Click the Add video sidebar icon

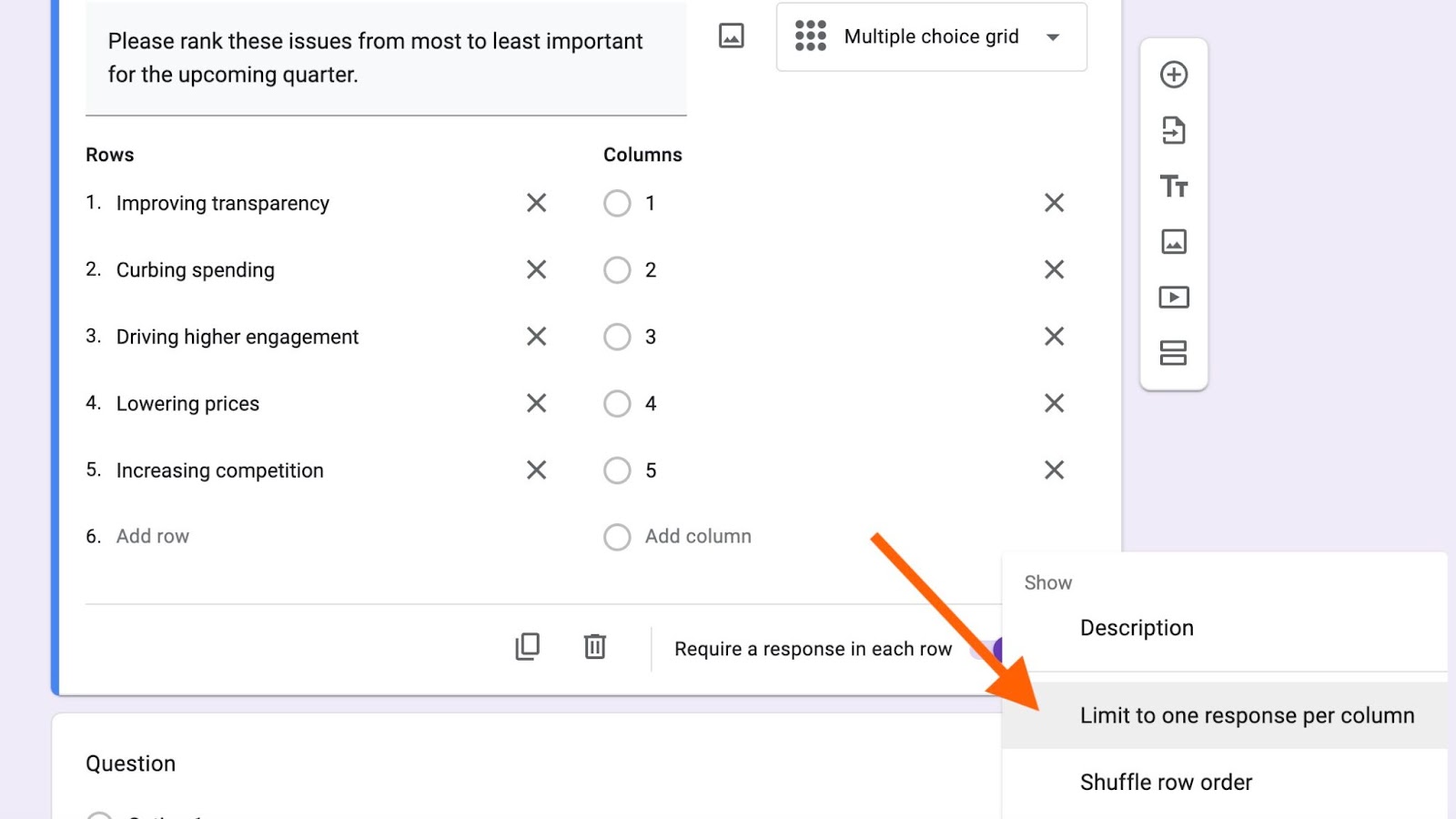tap(1174, 298)
